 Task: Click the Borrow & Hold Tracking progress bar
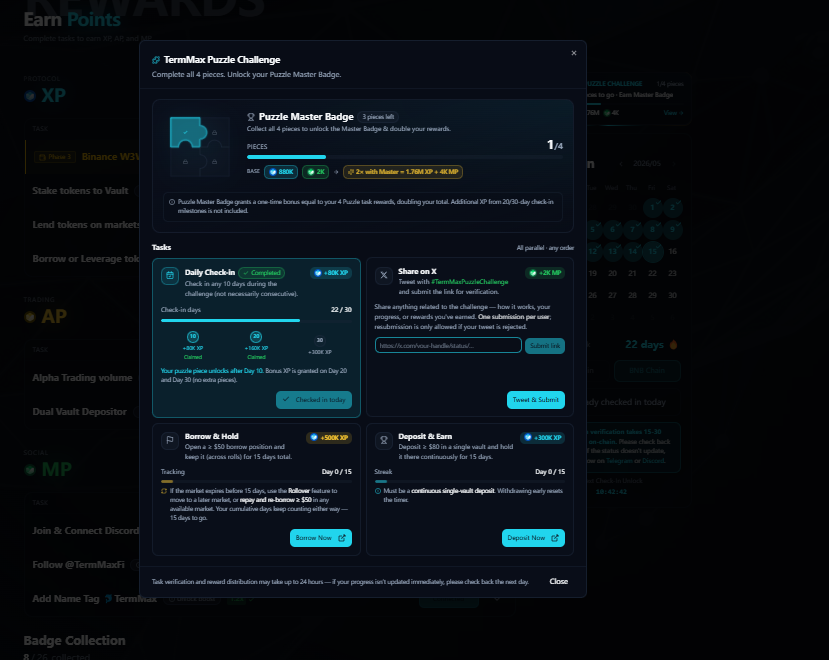pos(256,481)
